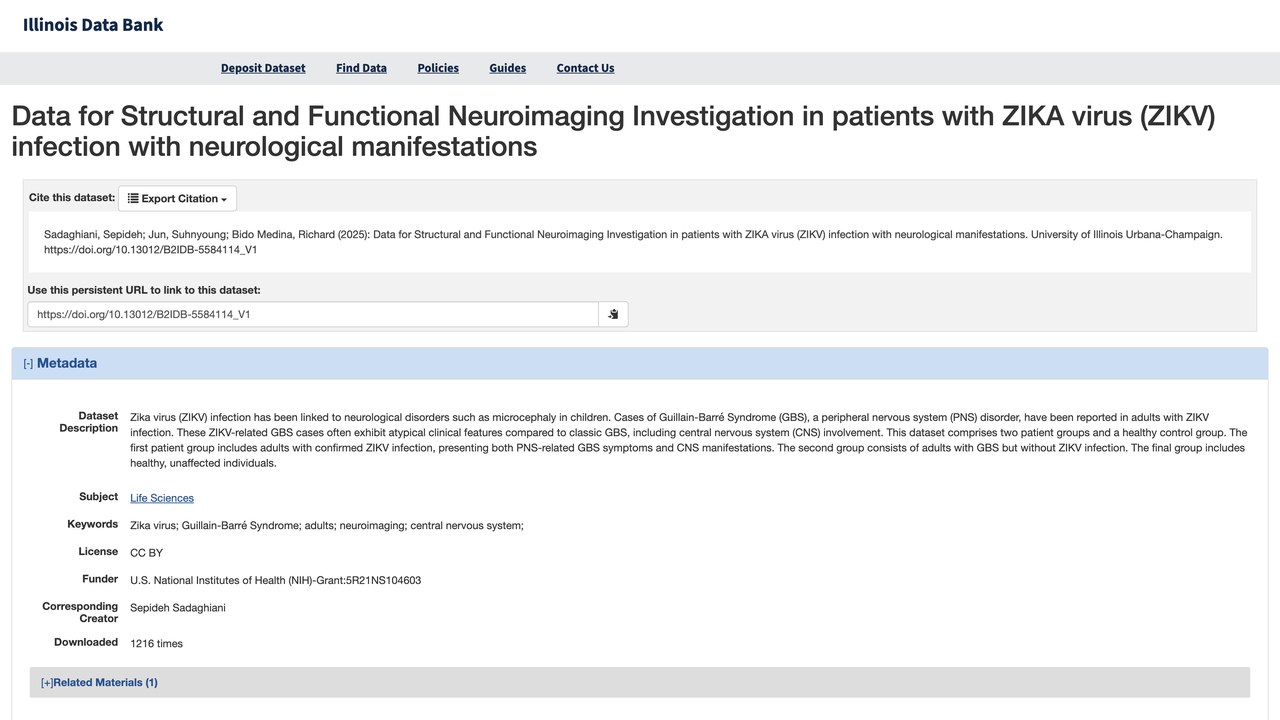This screenshot has width=1280, height=720.
Task: Click the corresponding creator name Sepideh Sadaghiani
Action: (x=178, y=608)
